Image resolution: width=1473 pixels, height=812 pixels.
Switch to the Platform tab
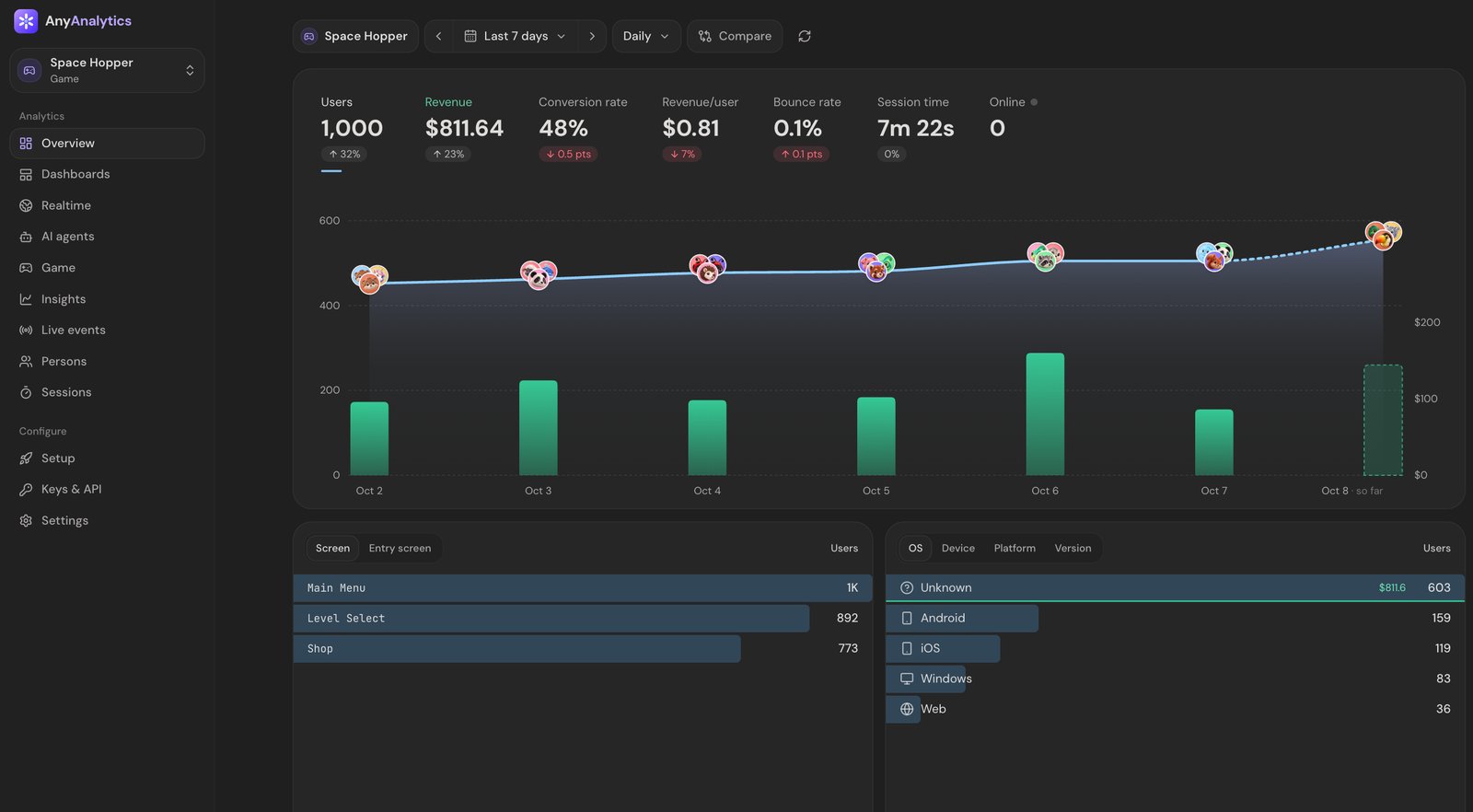(1015, 548)
